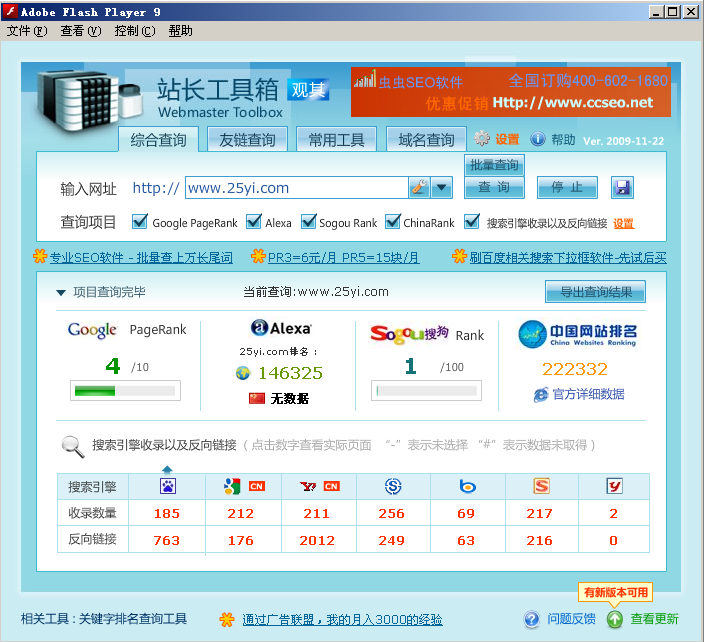Click the Alexa rank number 146325

[x=290, y=373]
